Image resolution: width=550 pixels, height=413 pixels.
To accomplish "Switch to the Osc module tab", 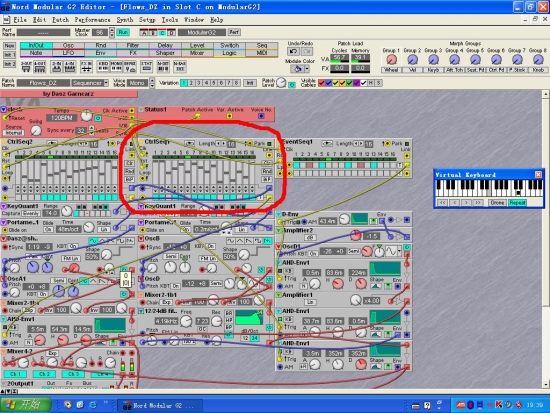I will pos(68,45).
